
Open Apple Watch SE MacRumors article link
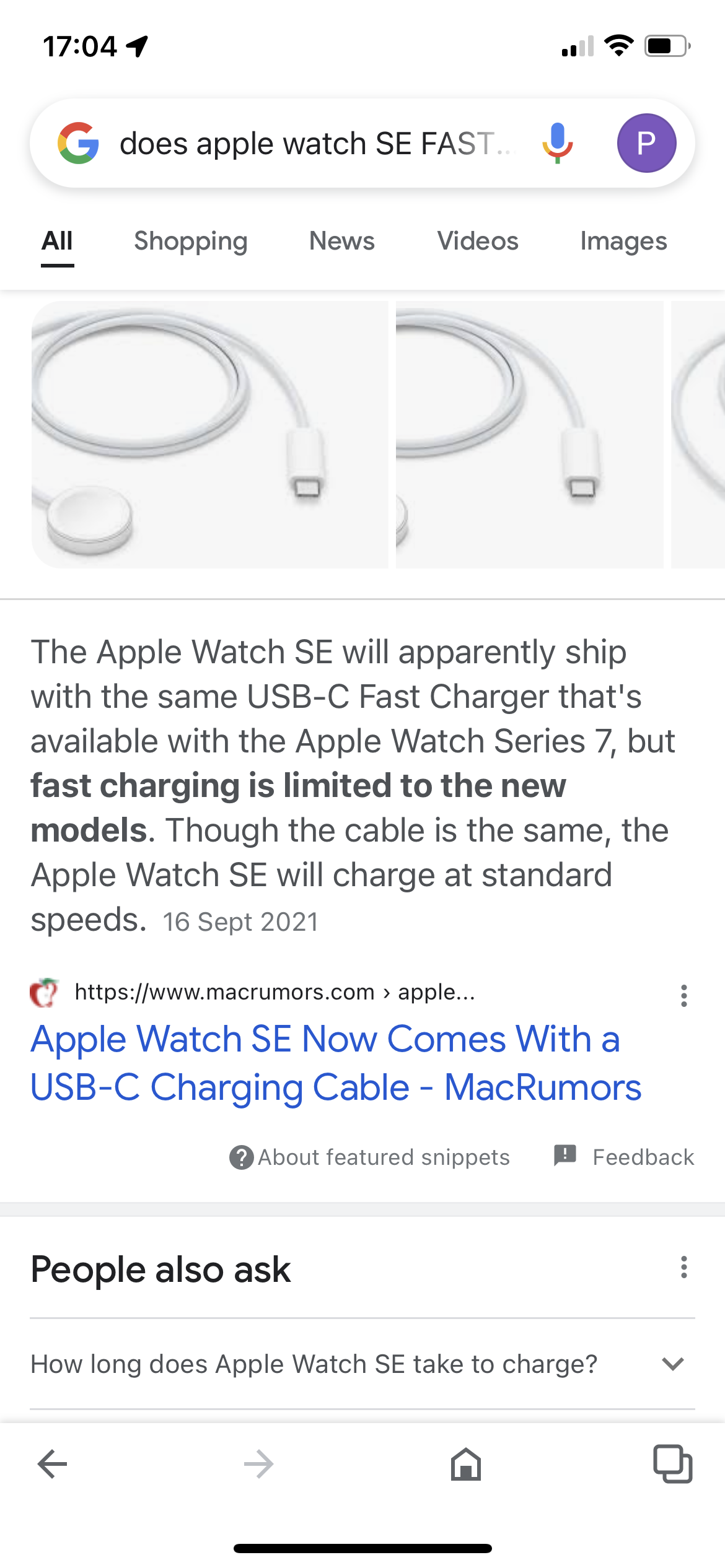336,1063
